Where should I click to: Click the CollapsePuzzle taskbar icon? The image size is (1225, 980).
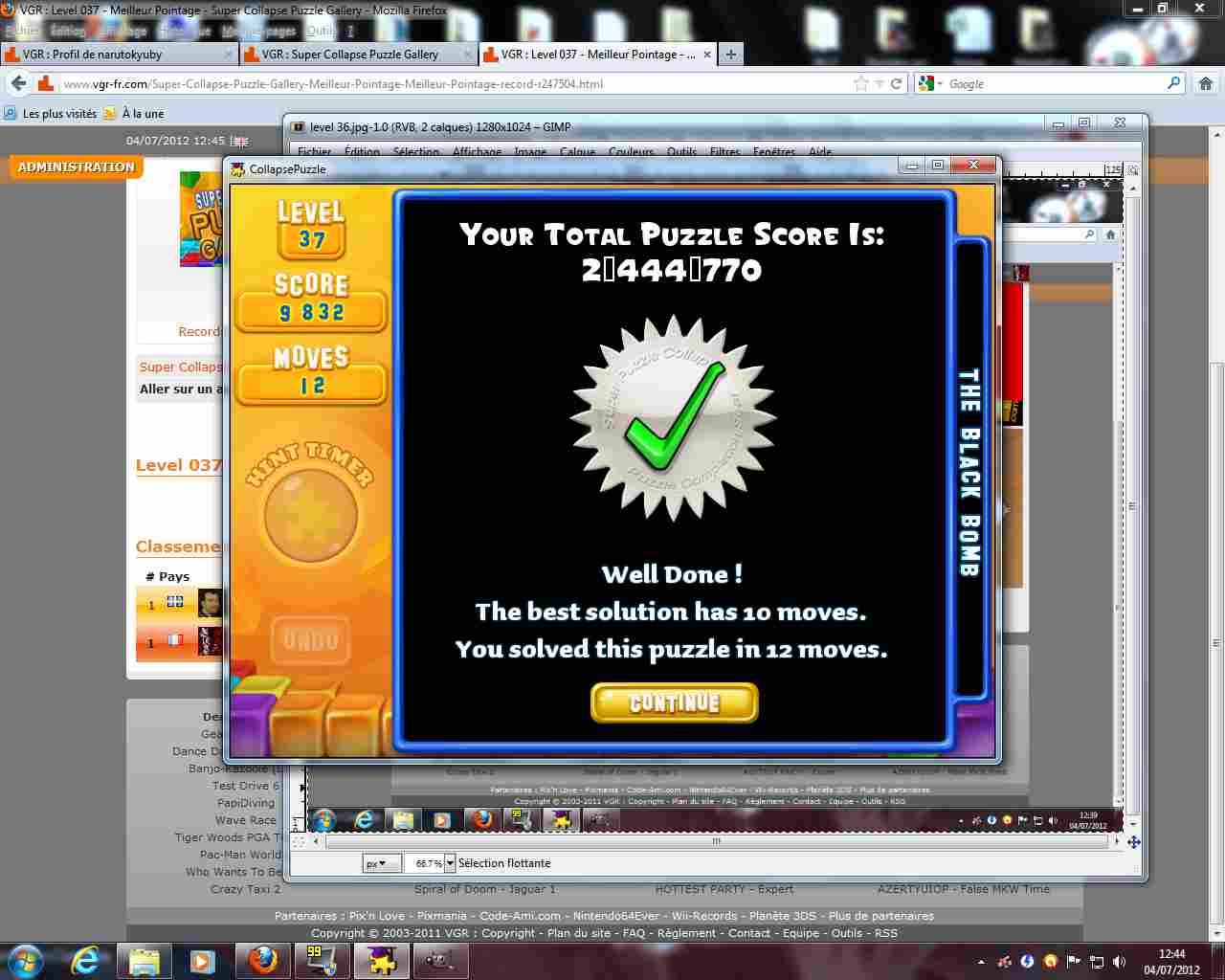[381, 960]
